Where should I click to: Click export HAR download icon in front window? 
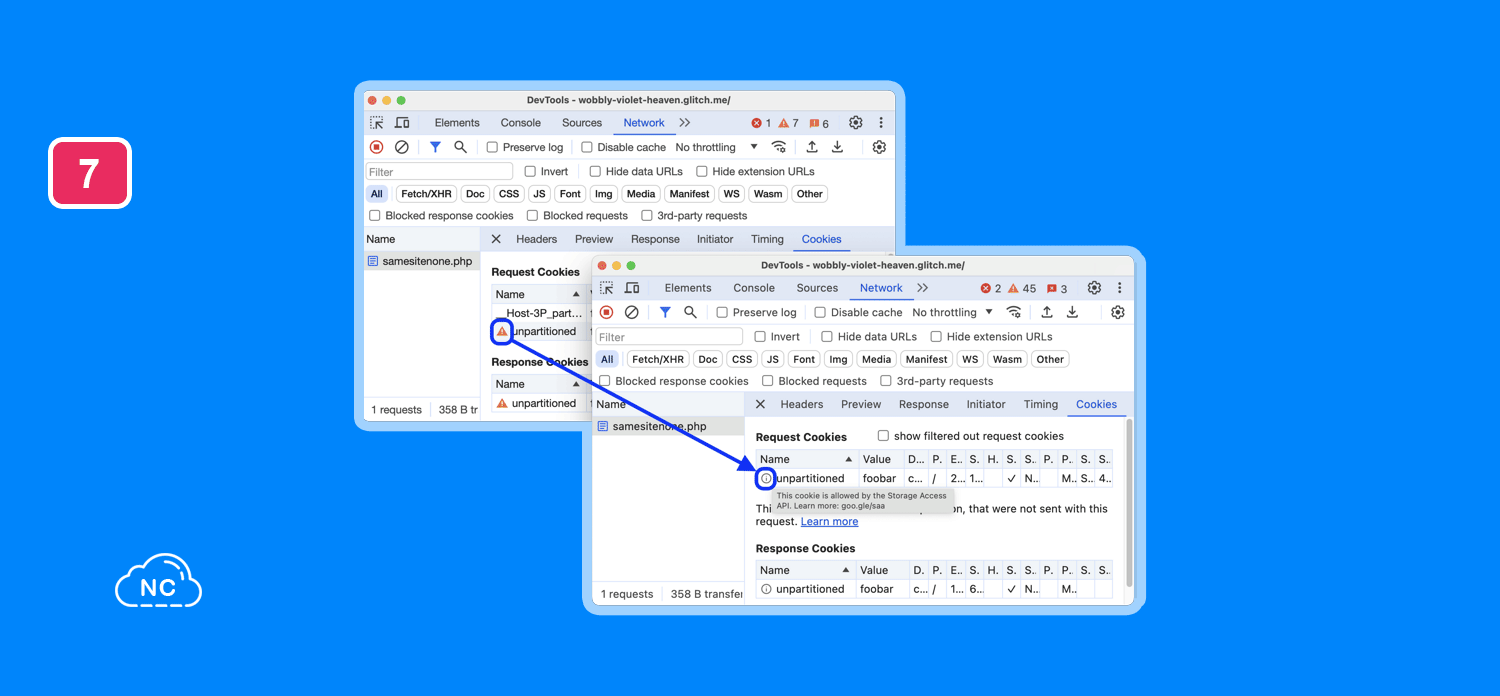click(x=1072, y=312)
